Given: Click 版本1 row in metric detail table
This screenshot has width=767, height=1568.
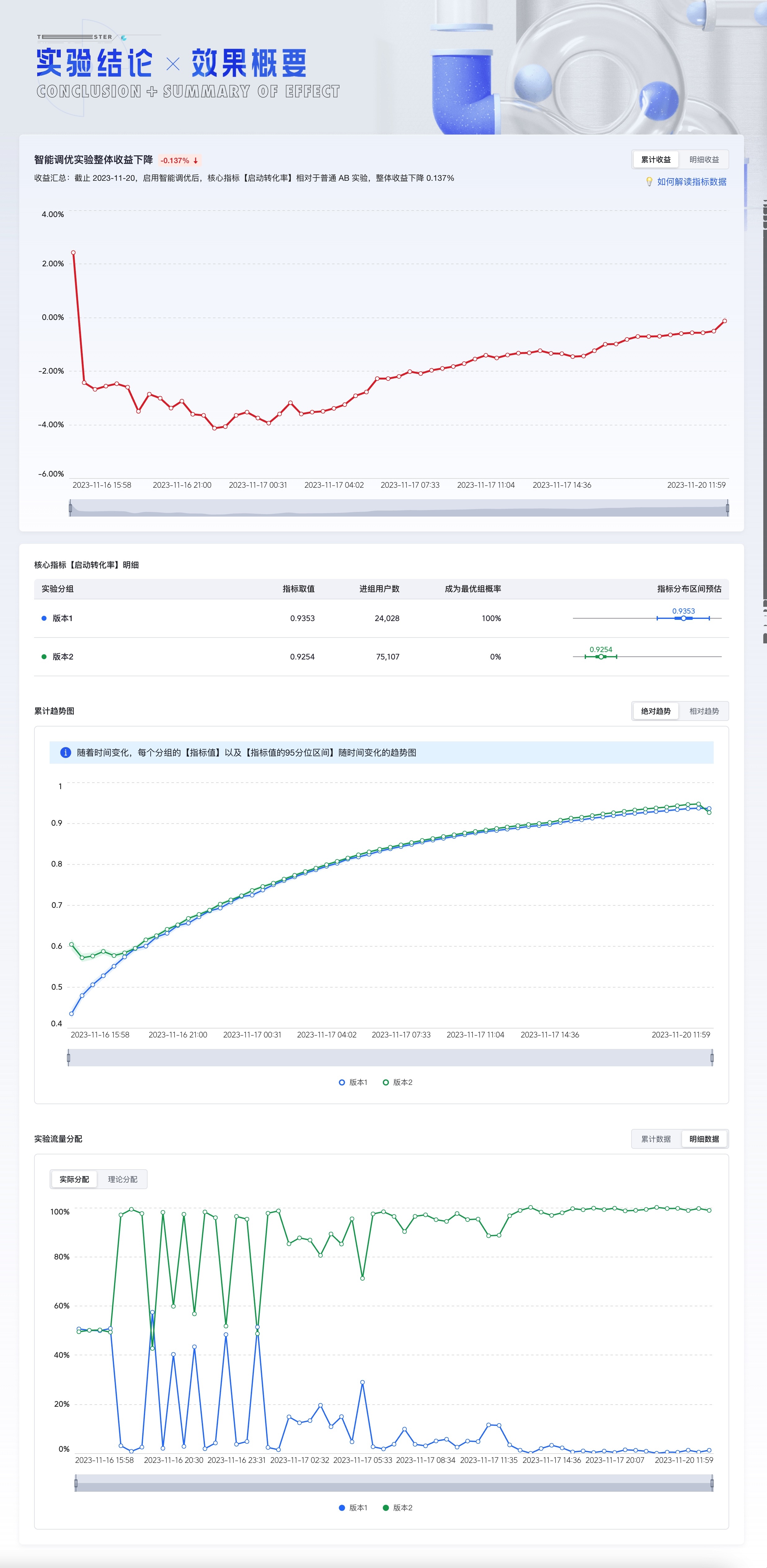Looking at the screenshot, I should coord(382,619).
